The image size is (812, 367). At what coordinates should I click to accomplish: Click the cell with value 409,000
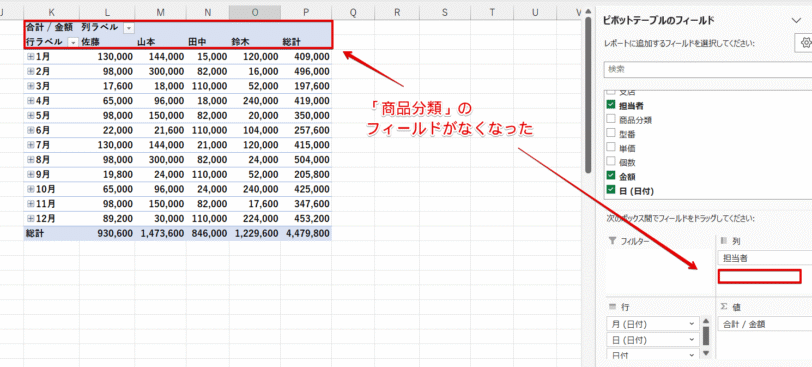pos(306,56)
